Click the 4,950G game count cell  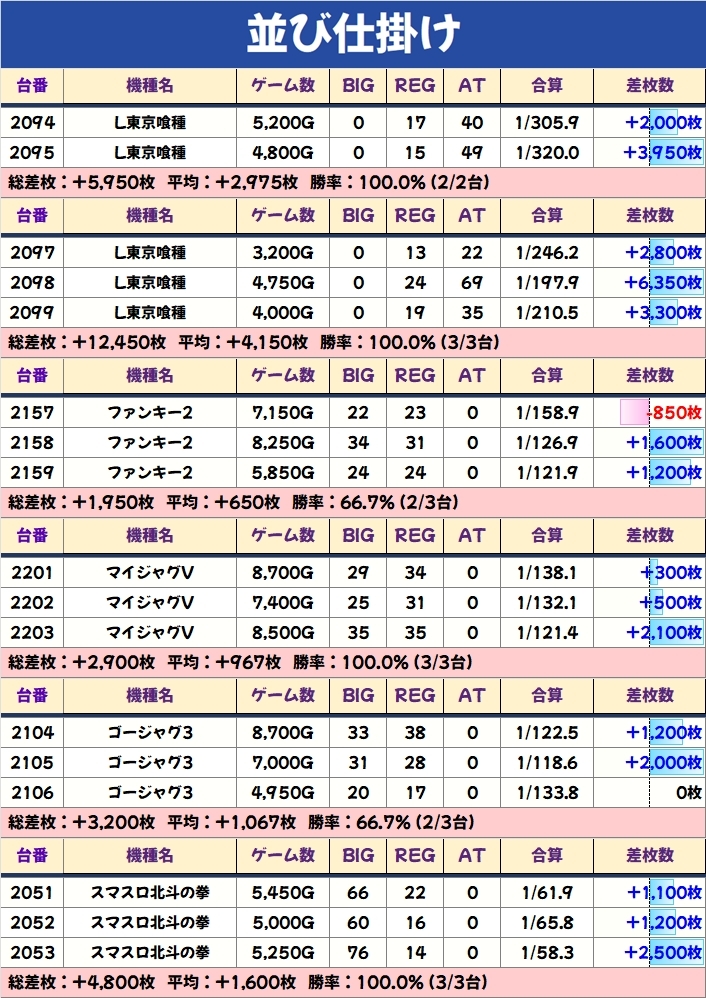click(283, 792)
